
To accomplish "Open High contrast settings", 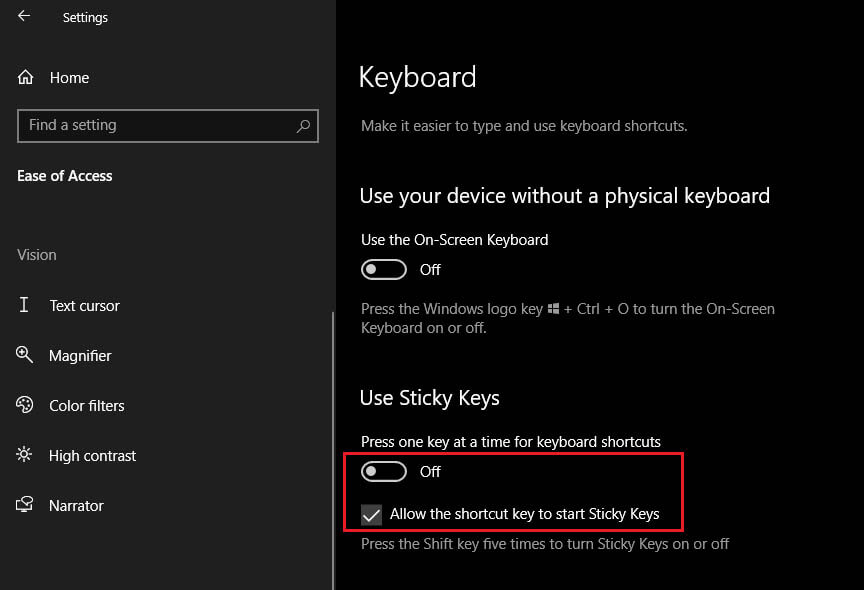I will pyautogui.click(x=92, y=456).
